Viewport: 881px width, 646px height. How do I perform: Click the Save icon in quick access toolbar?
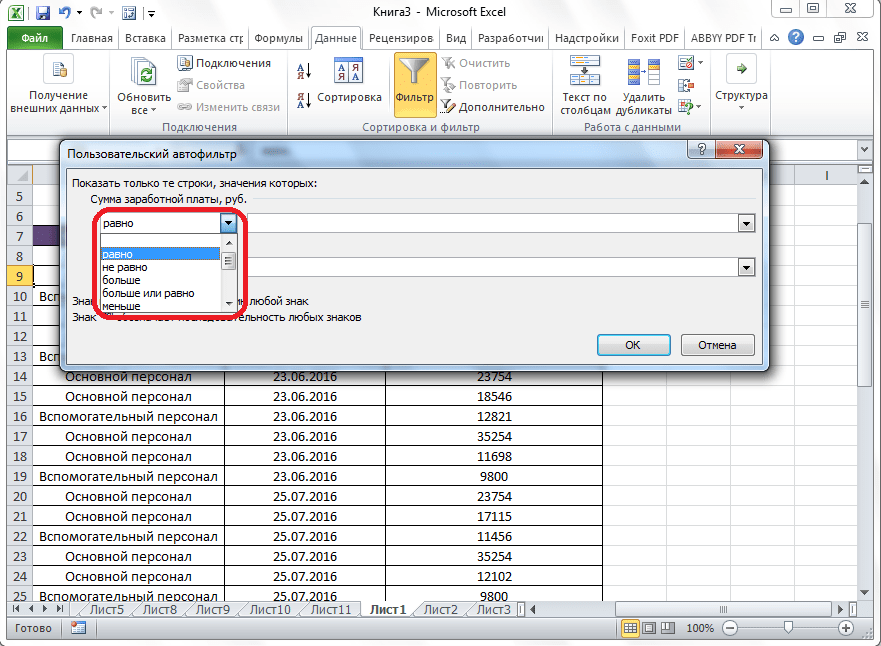[43, 13]
